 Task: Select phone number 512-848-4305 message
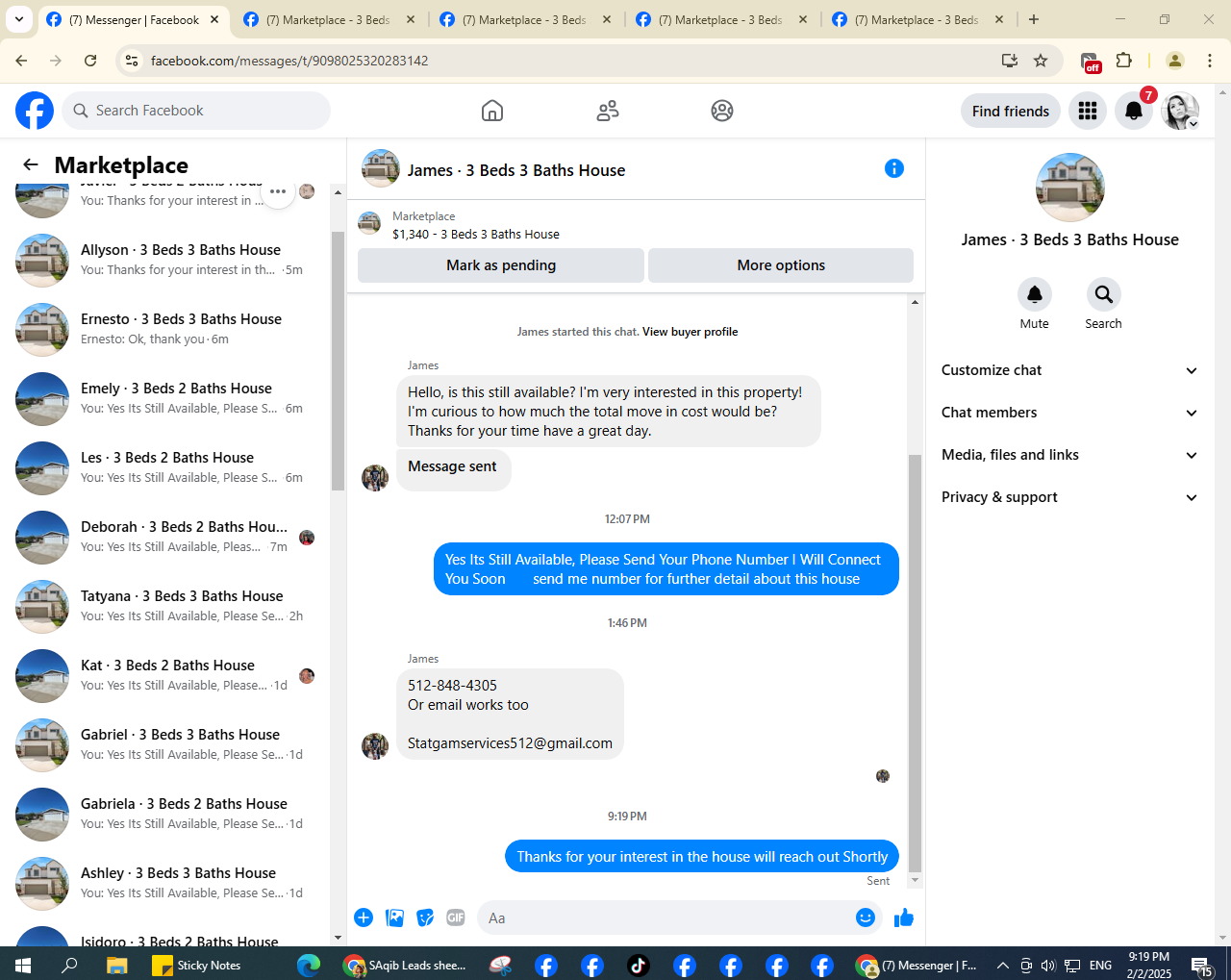452,686
